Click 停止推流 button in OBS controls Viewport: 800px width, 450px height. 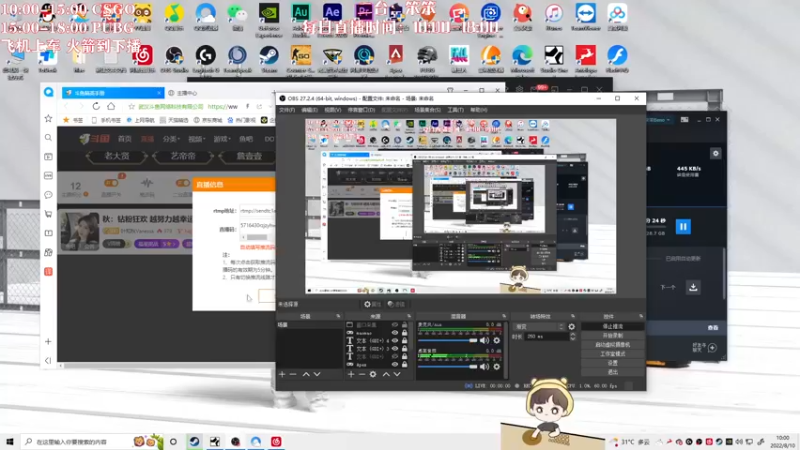click(x=613, y=326)
